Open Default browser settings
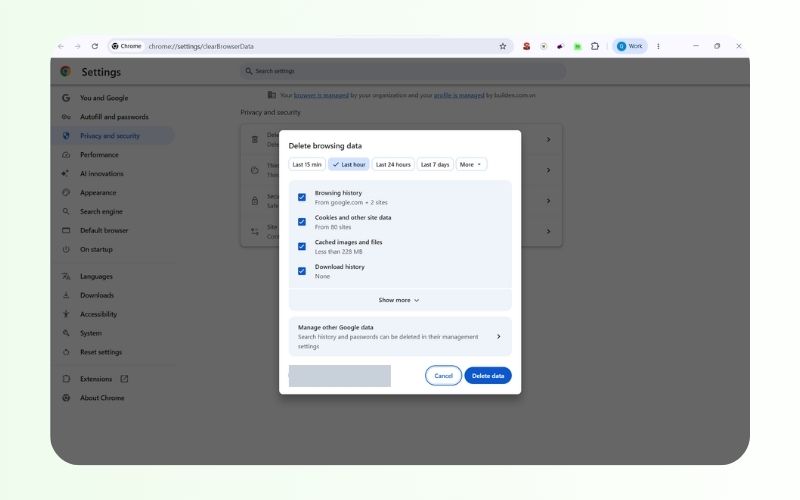This screenshot has width=800, height=500. click(x=104, y=230)
